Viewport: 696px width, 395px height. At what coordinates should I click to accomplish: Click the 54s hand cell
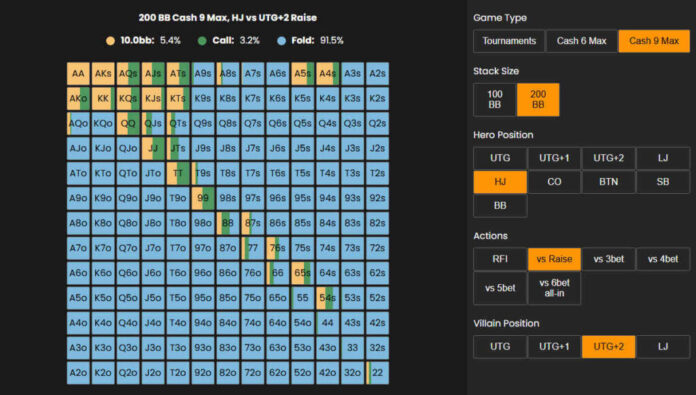click(327, 298)
